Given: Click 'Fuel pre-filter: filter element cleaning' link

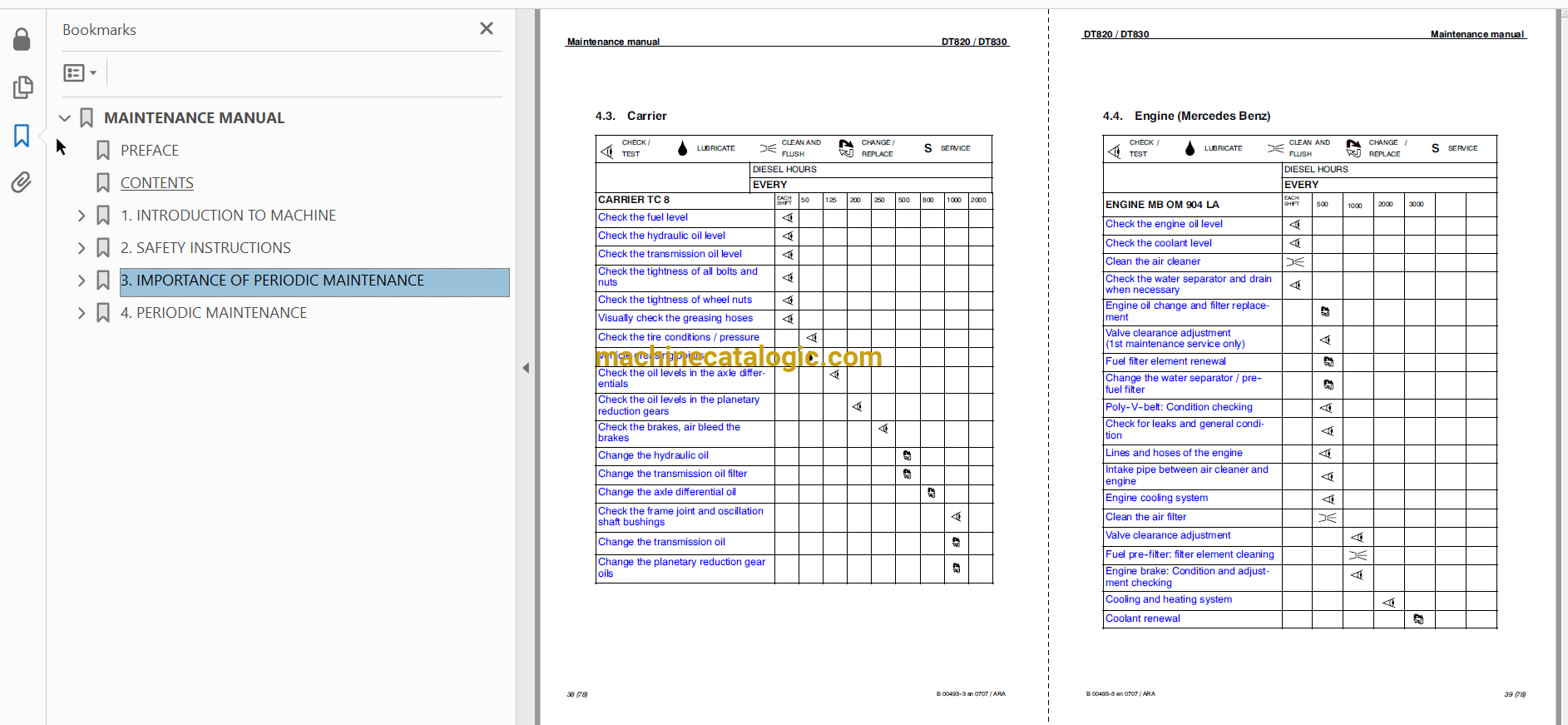Looking at the screenshot, I should point(1190,554).
